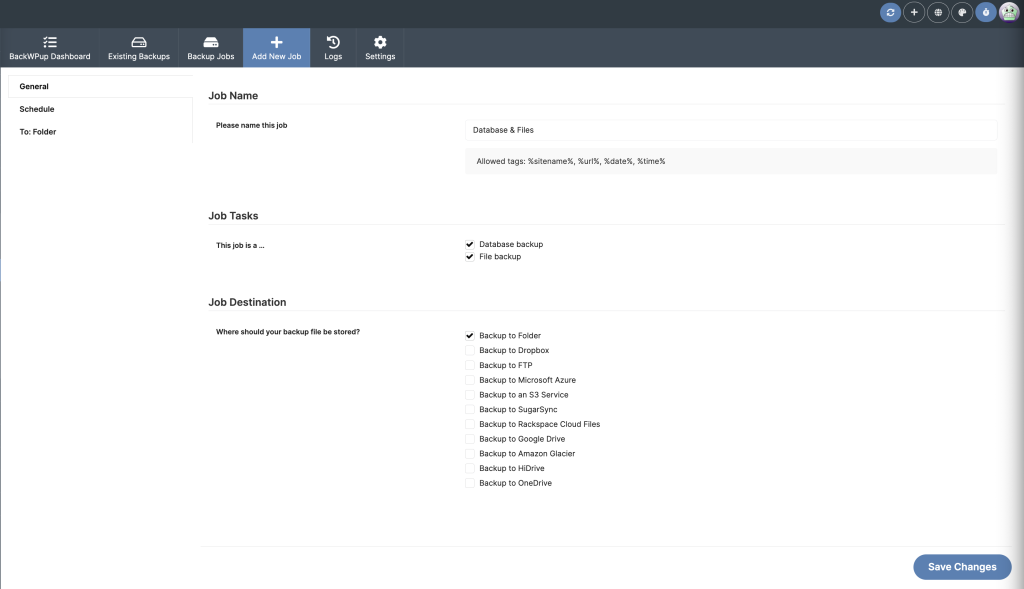Open Settings with the gear icon
The width and height of the screenshot is (1024, 589).
379,40
